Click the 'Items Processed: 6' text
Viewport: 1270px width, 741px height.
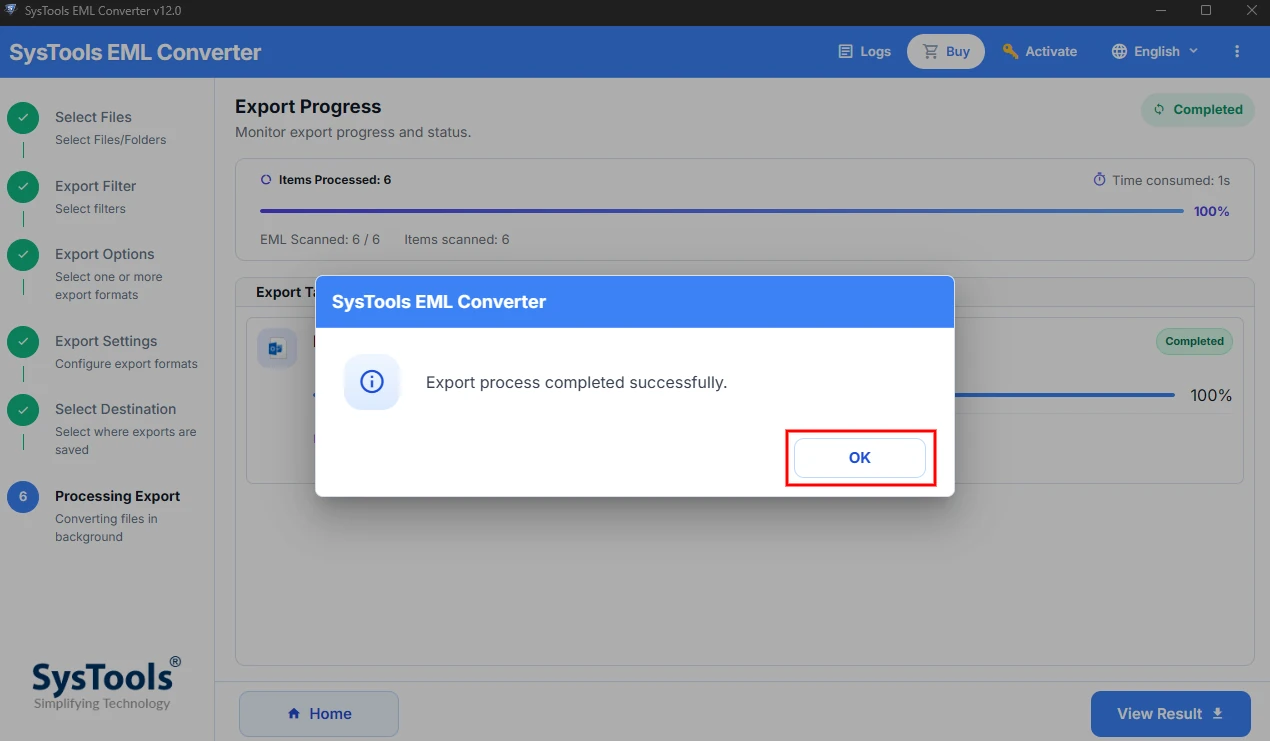coord(335,180)
